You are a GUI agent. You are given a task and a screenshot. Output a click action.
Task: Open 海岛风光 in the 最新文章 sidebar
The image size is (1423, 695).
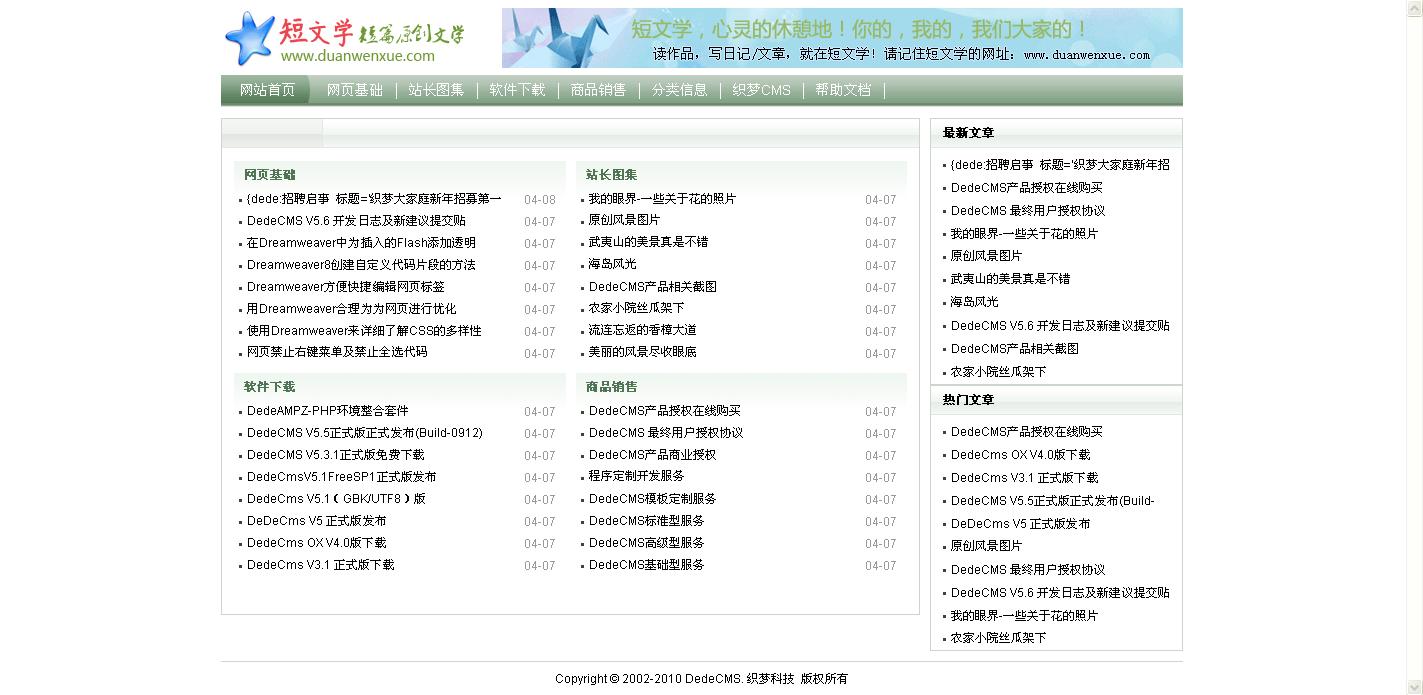974,302
